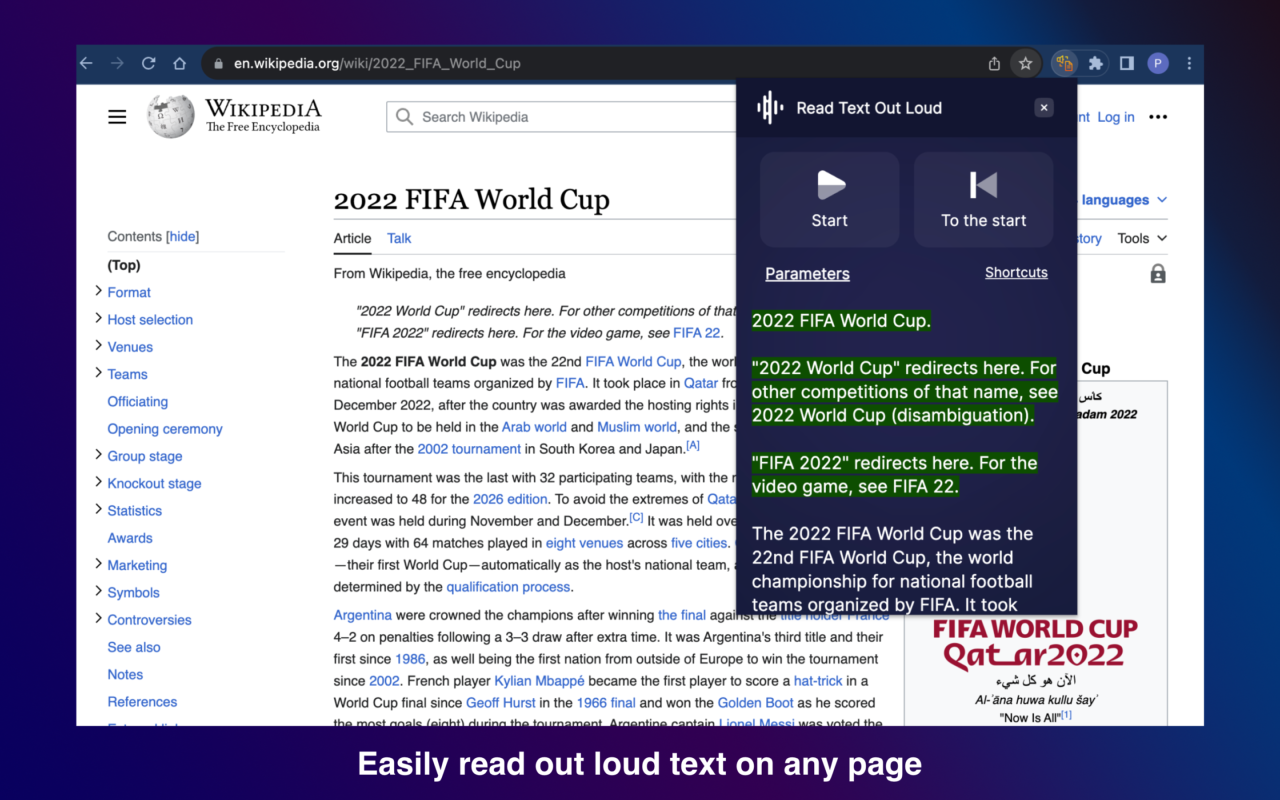Go to Opening ceremony section

(165, 429)
